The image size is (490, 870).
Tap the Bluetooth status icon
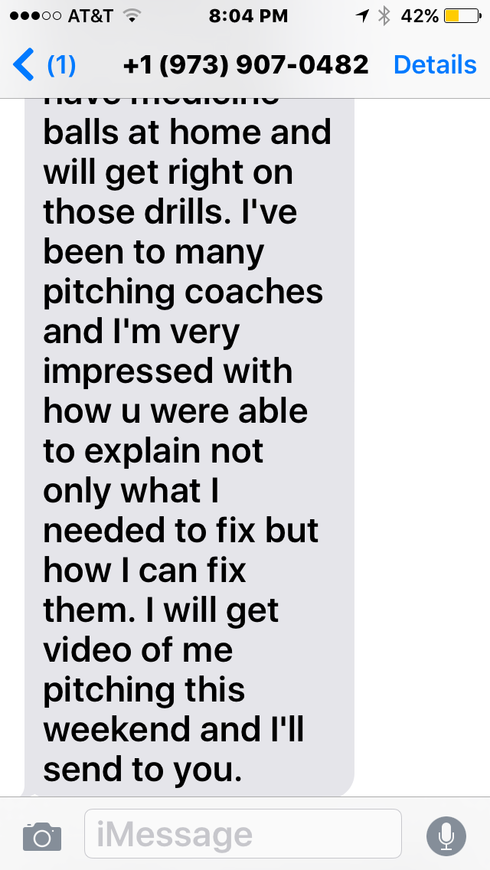384,16
